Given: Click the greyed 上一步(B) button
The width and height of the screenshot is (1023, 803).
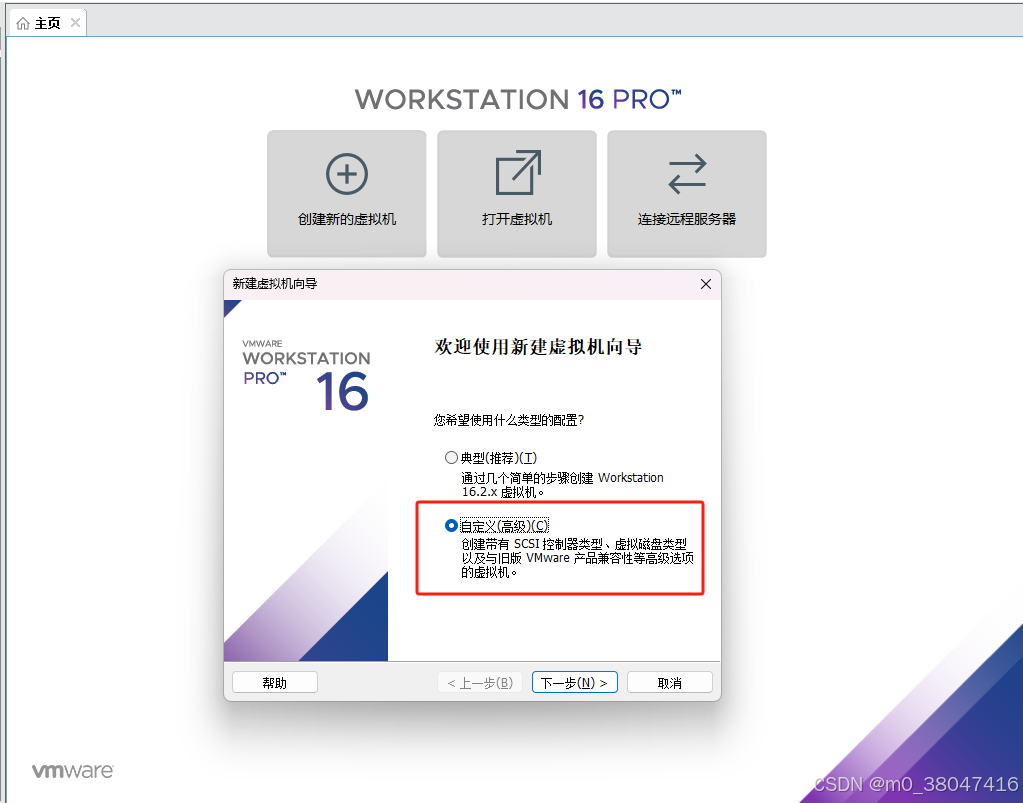Looking at the screenshot, I should point(480,682).
